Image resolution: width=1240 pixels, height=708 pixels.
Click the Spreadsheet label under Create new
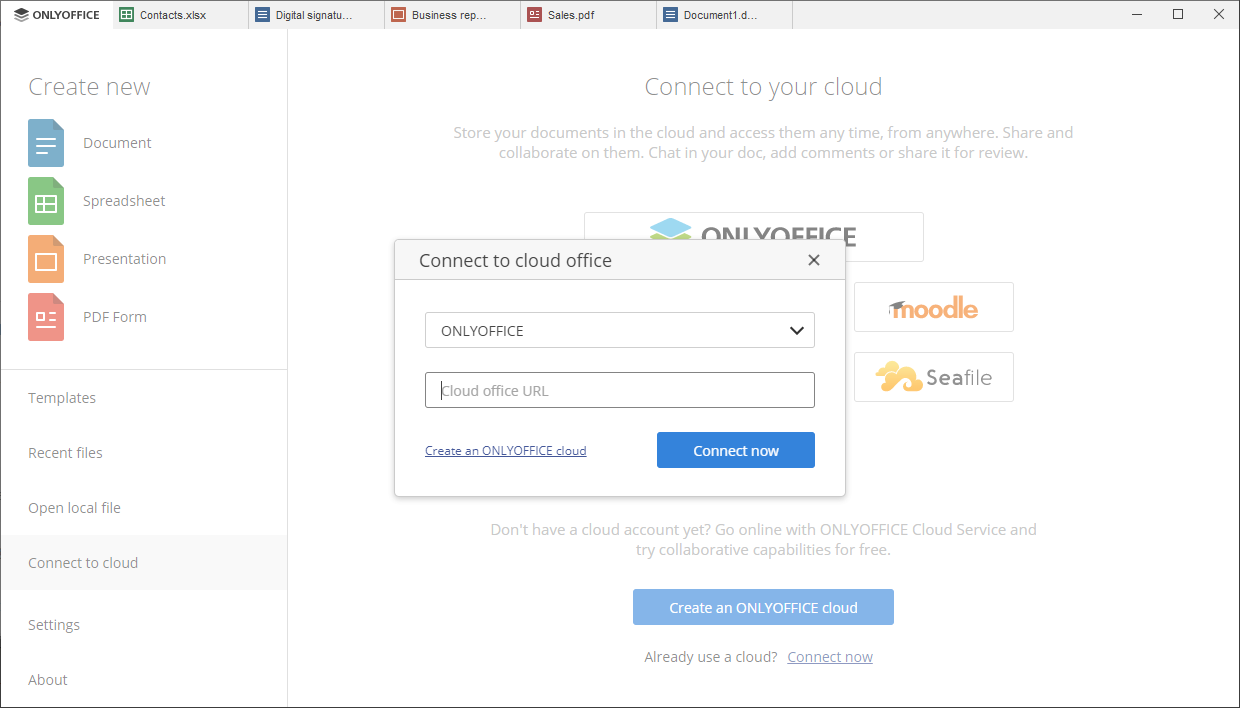pos(124,201)
